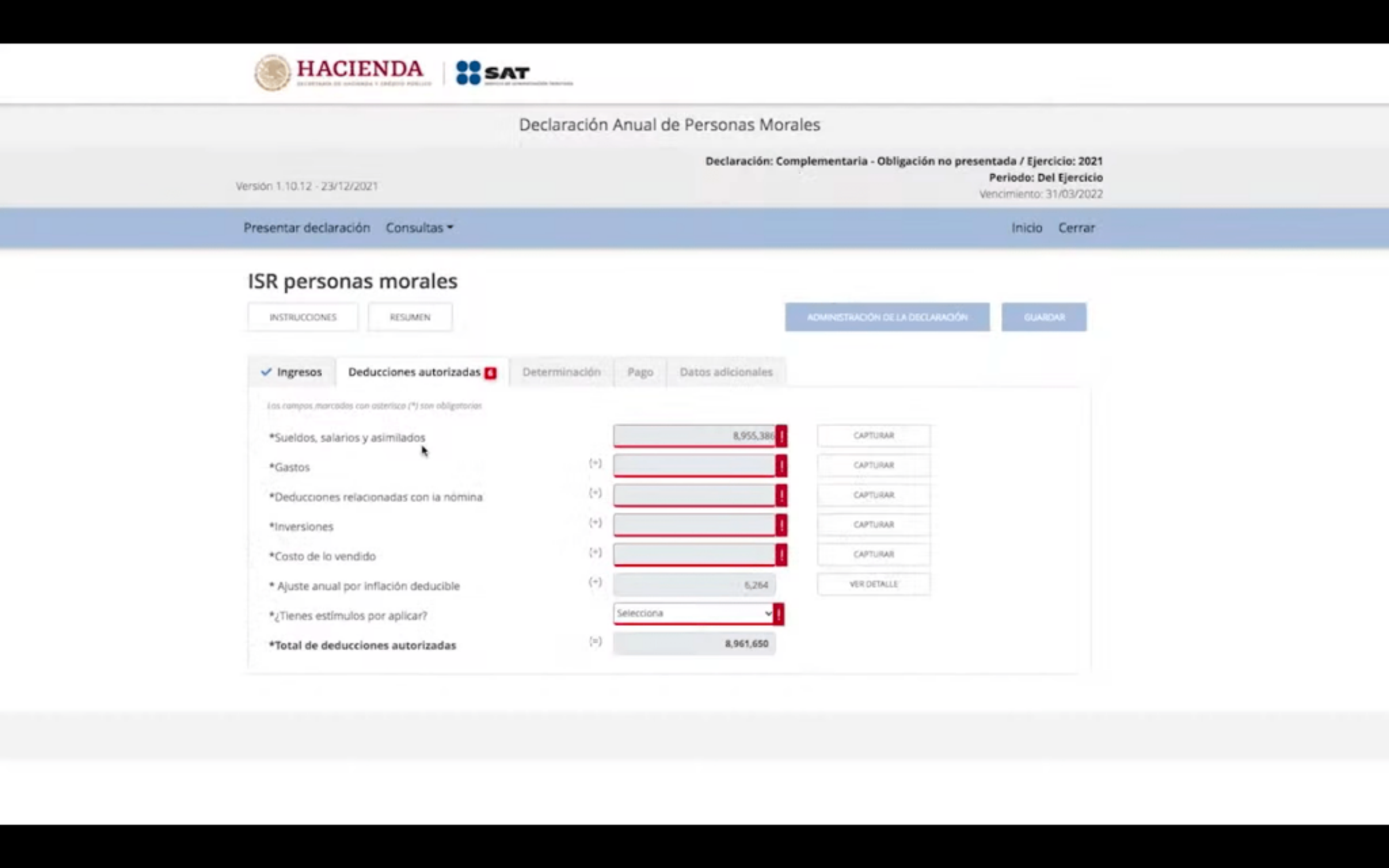
Task: Click the Cerrar link
Action: pyautogui.click(x=1076, y=228)
